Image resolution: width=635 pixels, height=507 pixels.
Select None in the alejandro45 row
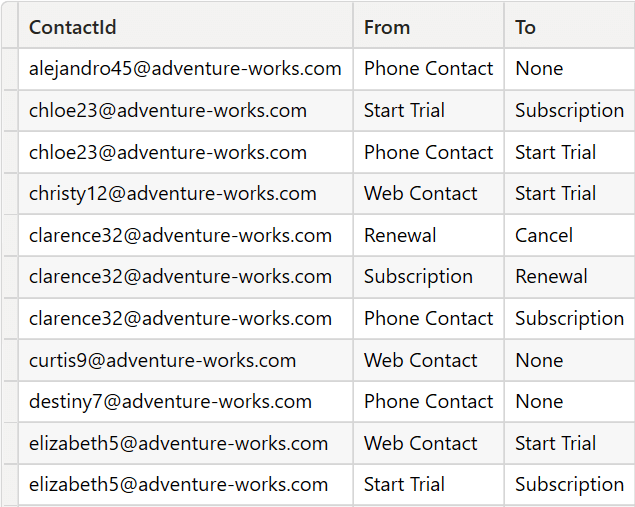(569, 69)
